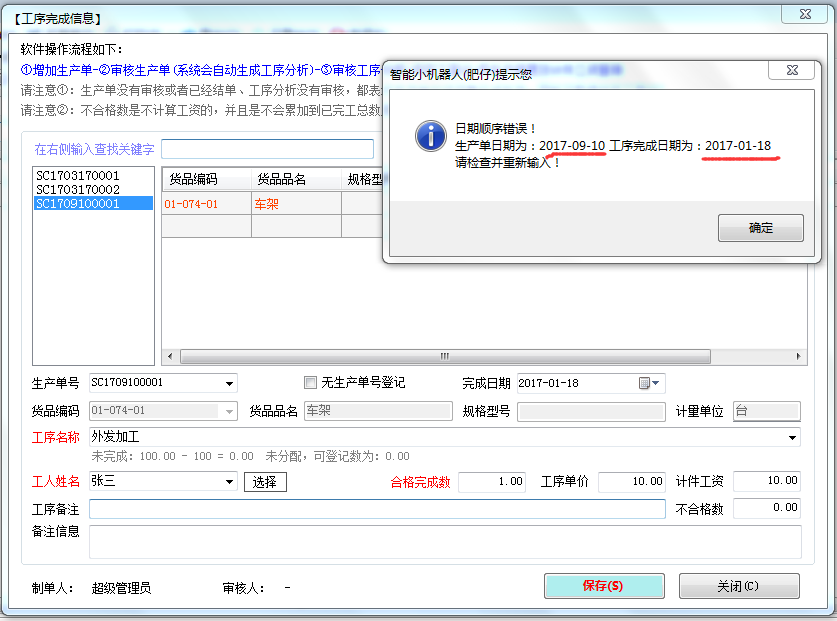The width and height of the screenshot is (837, 621).
Task: Select order SC1703170002 in the list
Action: click(x=78, y=189)
